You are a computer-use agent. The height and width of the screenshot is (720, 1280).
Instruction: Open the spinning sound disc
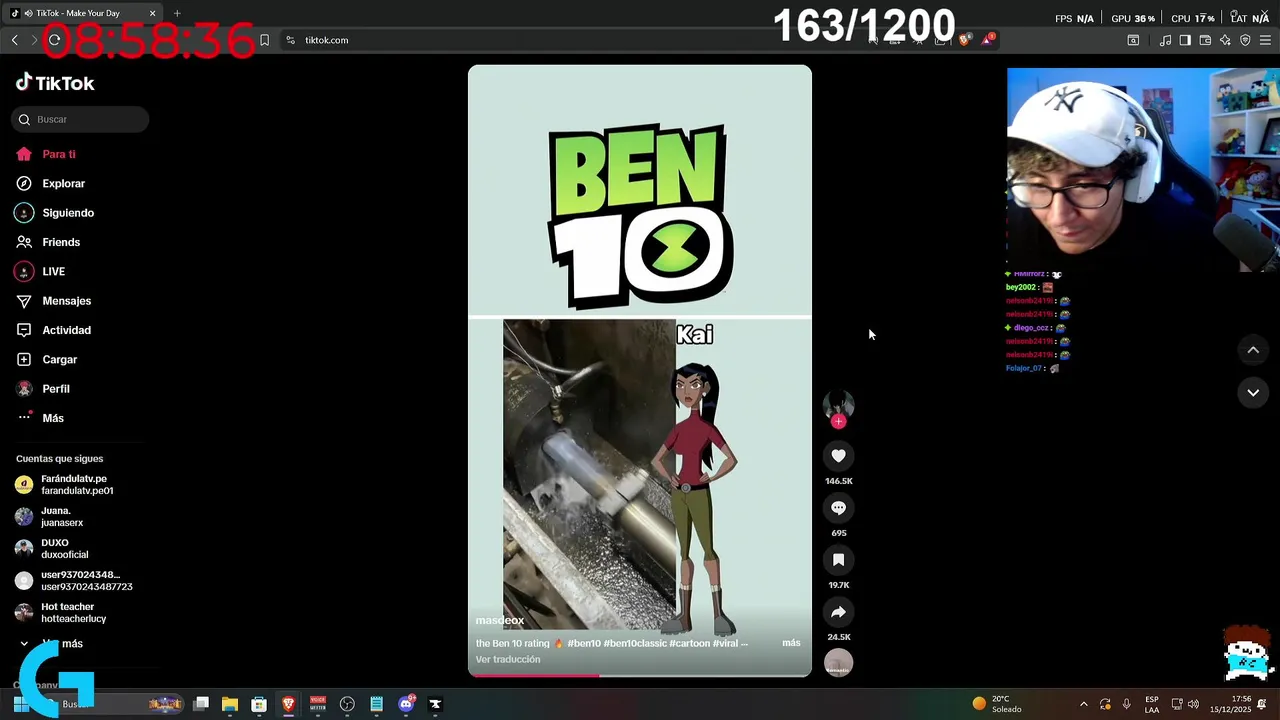point(838,662)
